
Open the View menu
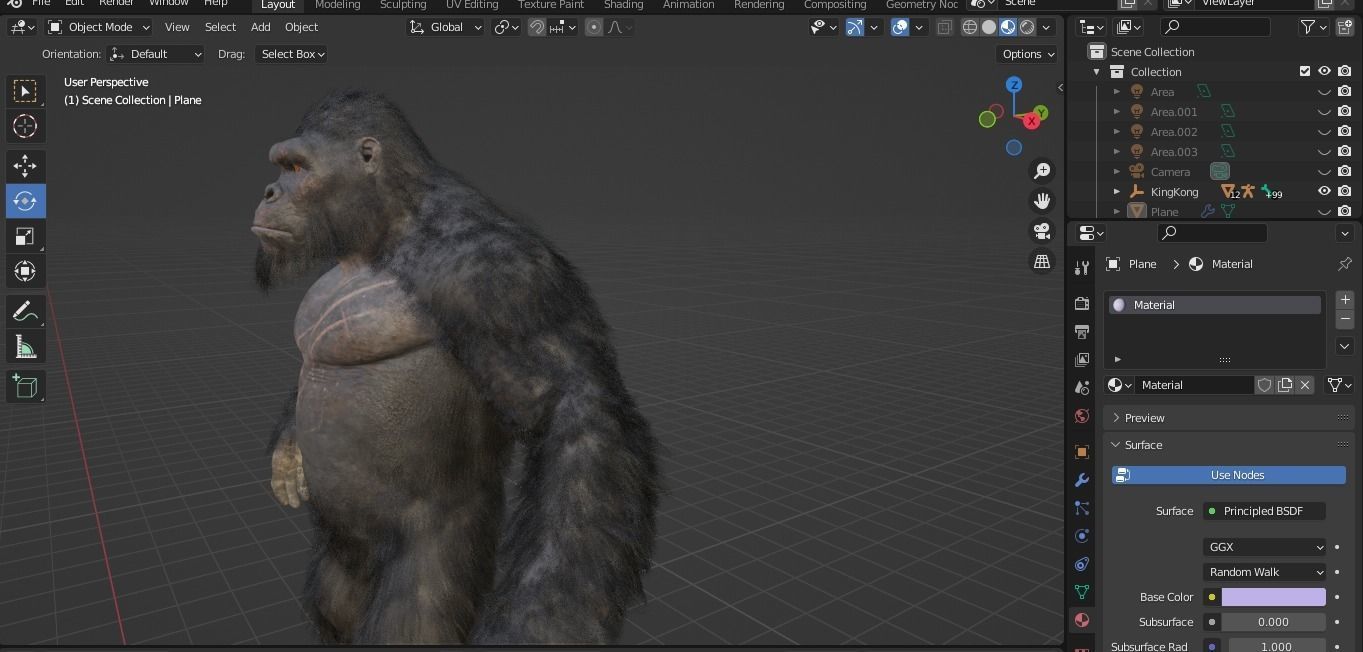tap(177, 27)
